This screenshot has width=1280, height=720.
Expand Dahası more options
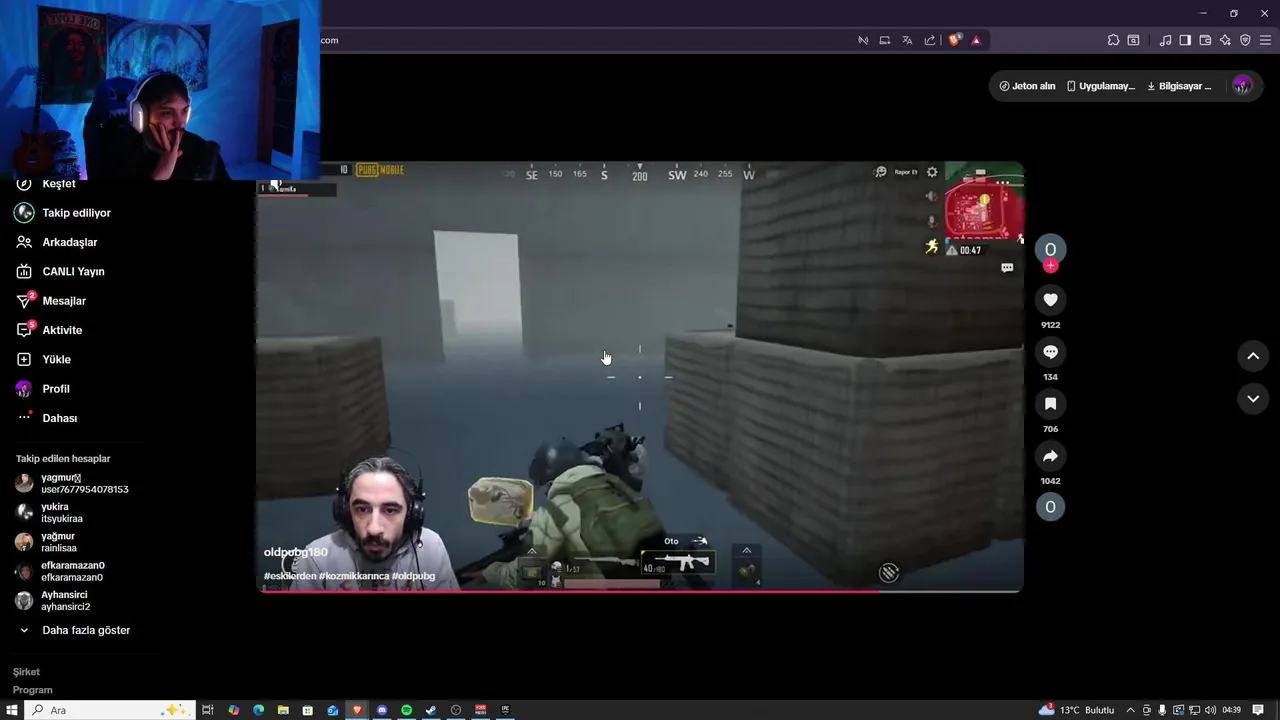pyautogui.click(x=46, y=418)
